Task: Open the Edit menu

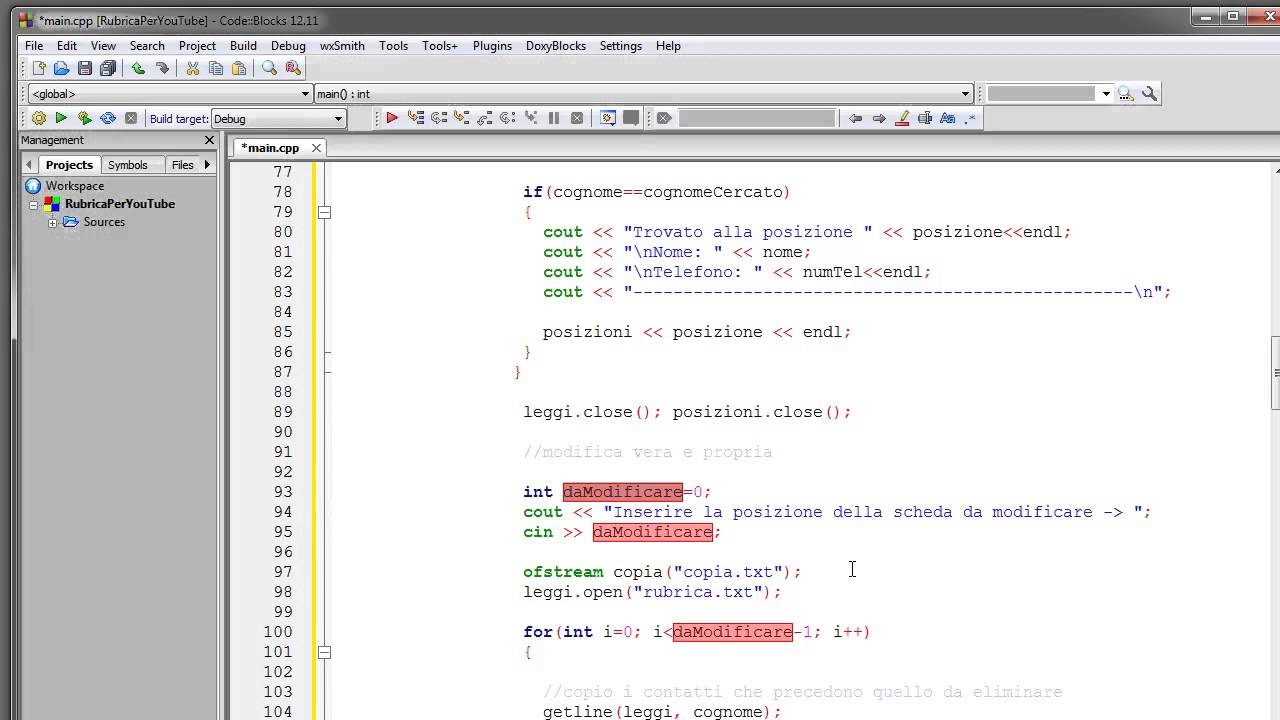Action: coord(67,46)
